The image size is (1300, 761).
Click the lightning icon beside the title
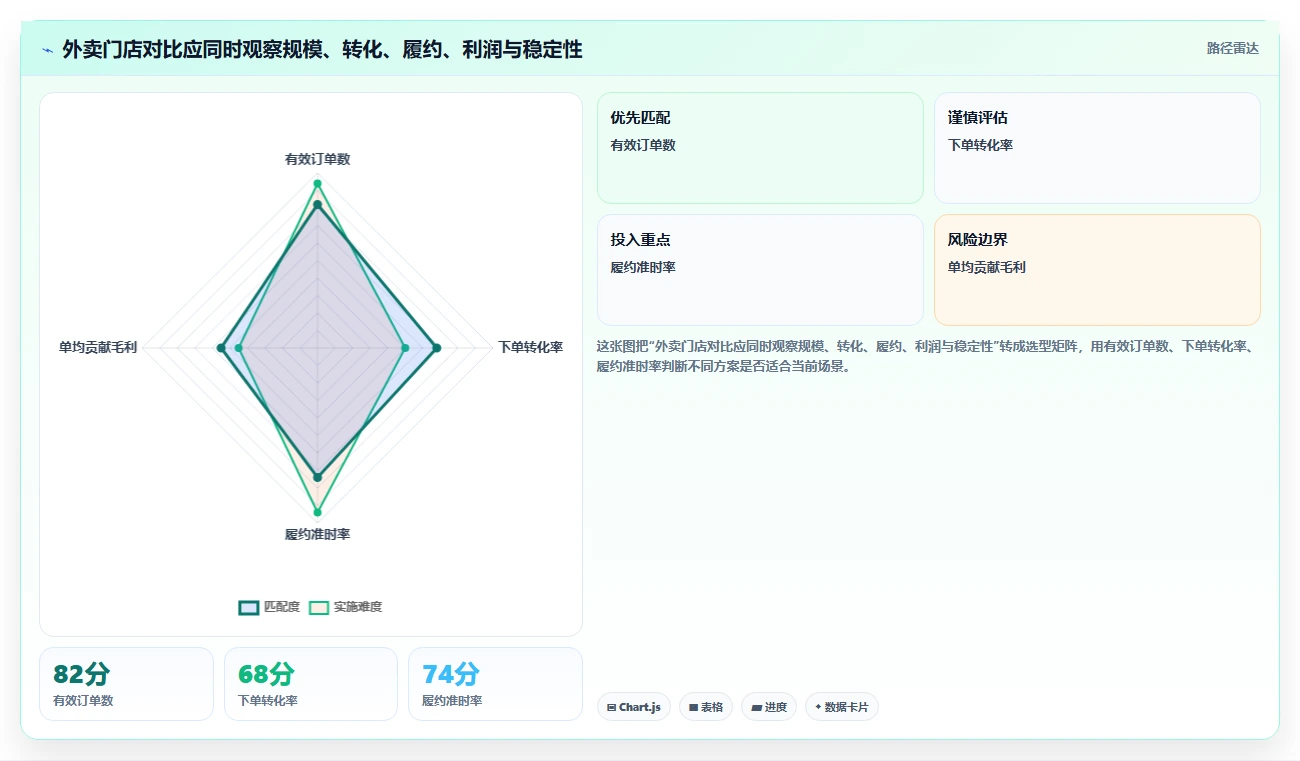48,50
